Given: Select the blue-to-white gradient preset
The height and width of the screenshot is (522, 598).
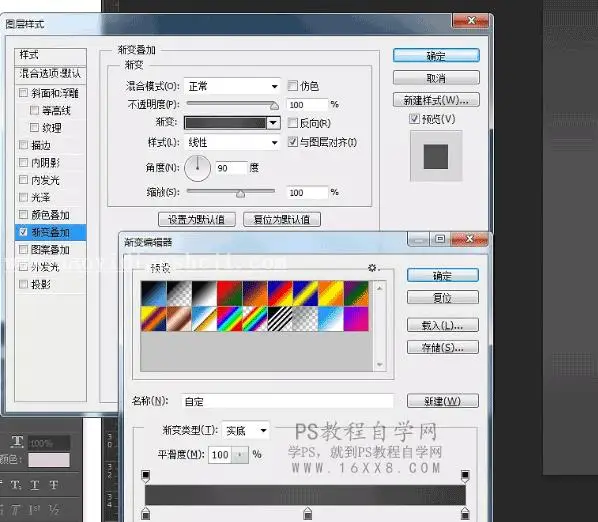Looking at the screenshot, I should tap(331, 319).
